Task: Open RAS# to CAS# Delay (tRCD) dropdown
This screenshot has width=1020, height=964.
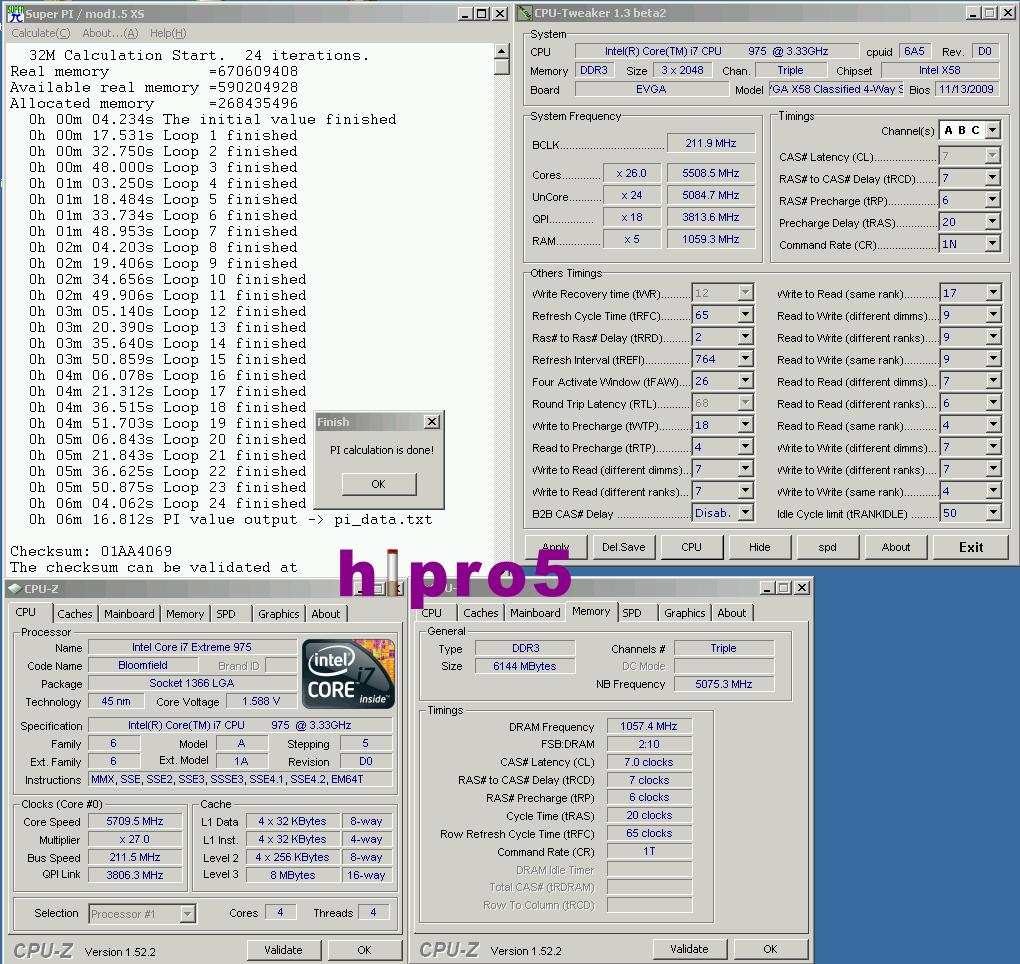Action: pyautogui.click(x=993, y=178)
